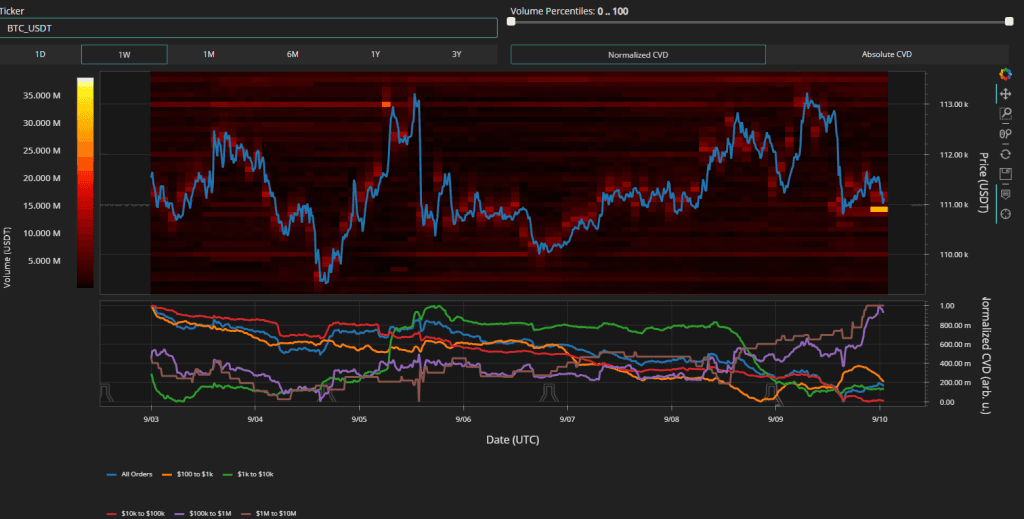Toggle the Crosshair tool
Viewport: 1024px width, 519px height.
click(x=1005, y=212)
